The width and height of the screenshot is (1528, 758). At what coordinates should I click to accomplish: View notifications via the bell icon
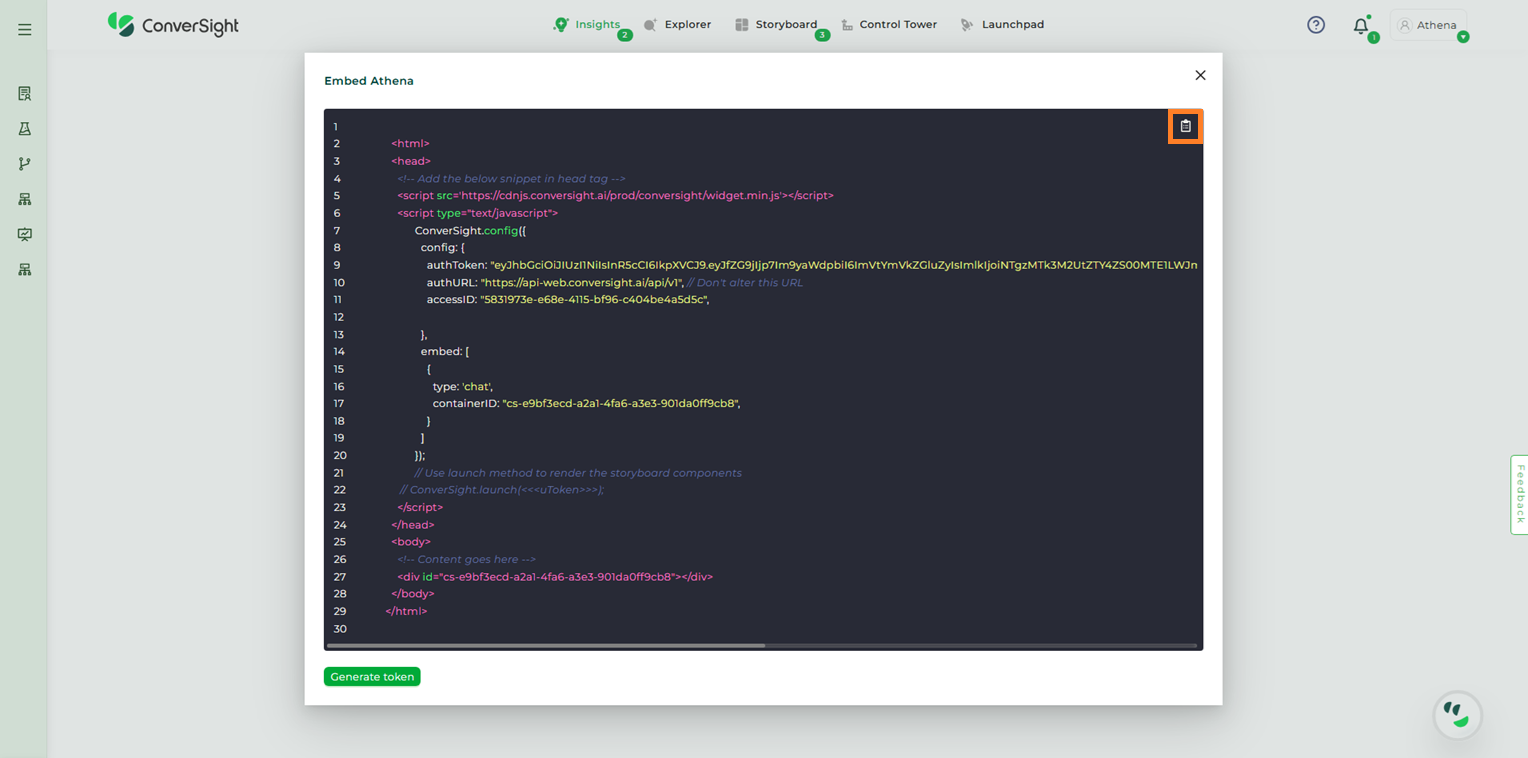[1360, 26]
